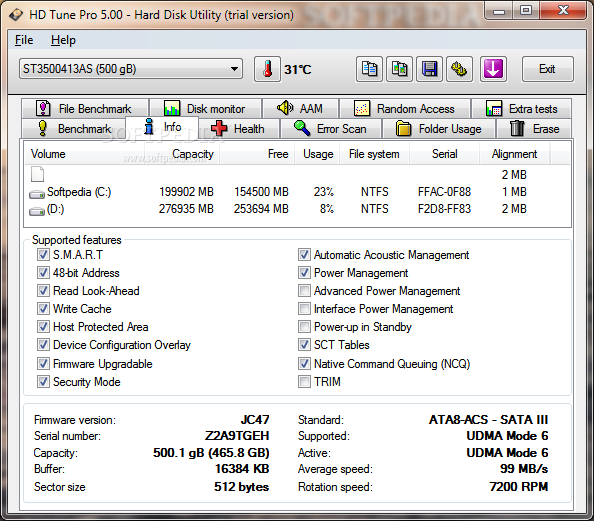Select the (D:) volume drive icon
This screenshot has height=521, width=594.
[x=37, y=211]
